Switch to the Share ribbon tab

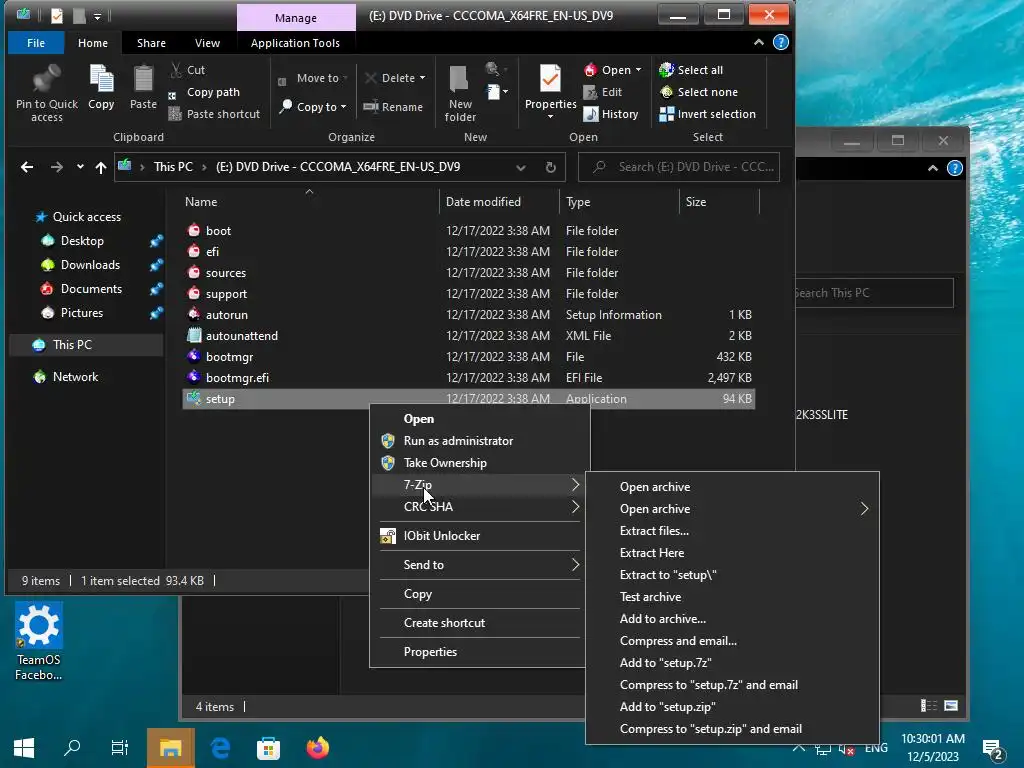coord(151,43)
